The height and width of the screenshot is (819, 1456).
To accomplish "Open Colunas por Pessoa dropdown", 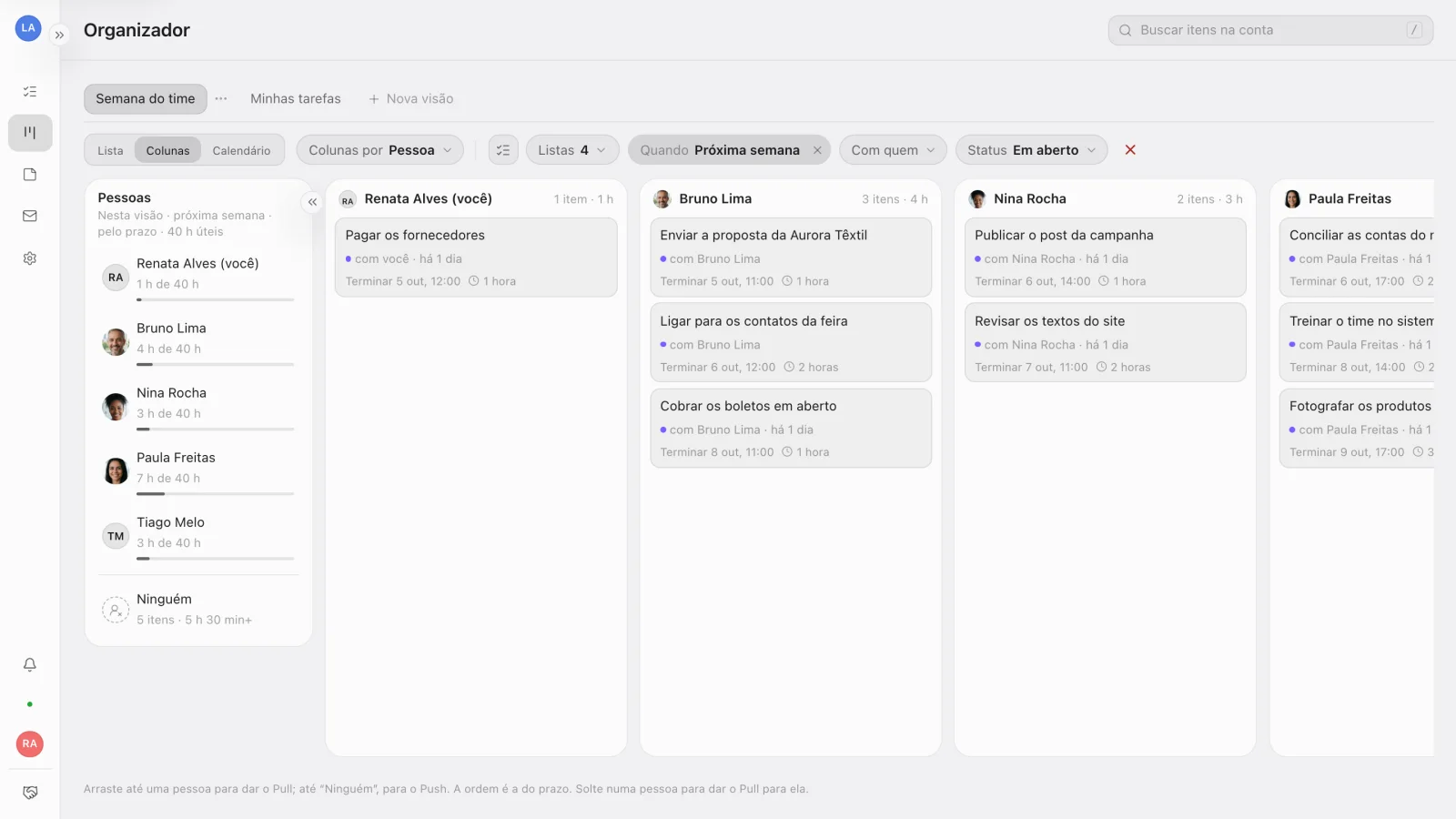I will (x=380, y=150).
